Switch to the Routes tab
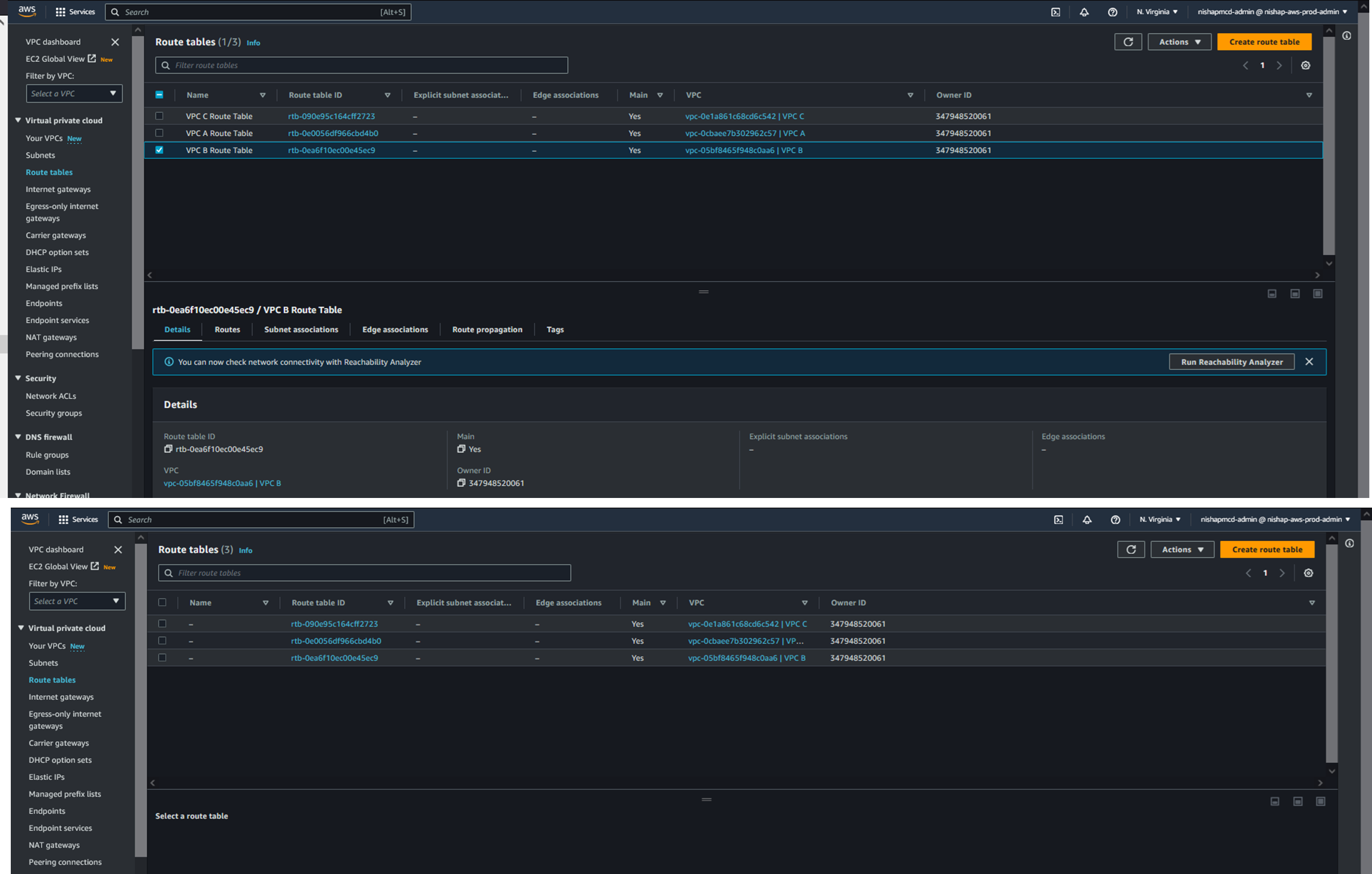The width and height of the screenshot is (1372, 874). coord(227,330)
